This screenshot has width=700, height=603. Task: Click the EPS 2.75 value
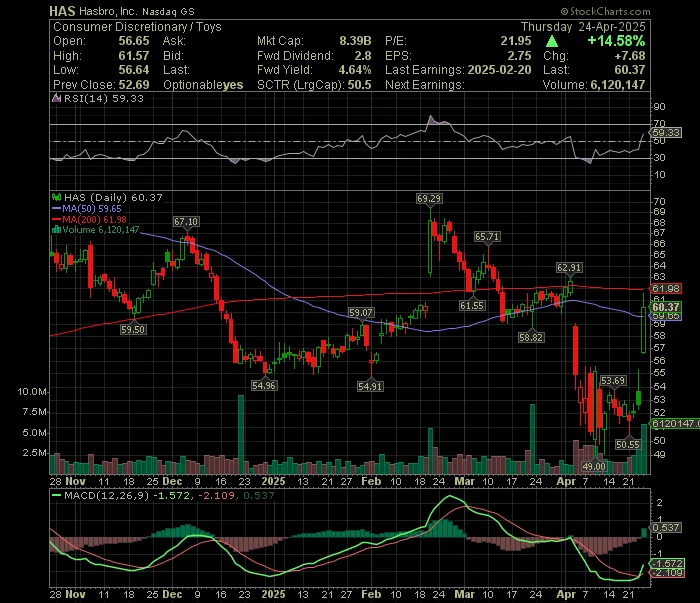520,56
